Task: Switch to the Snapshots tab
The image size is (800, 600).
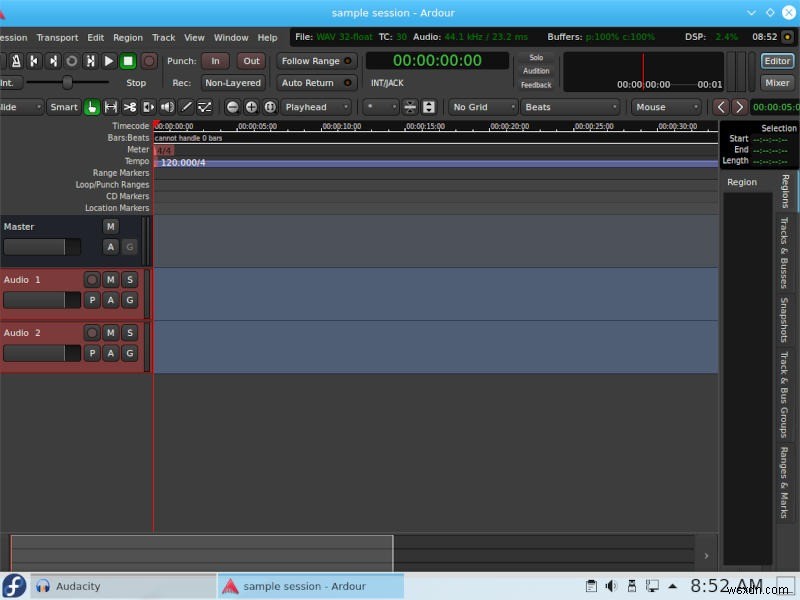Action: coord(785,320)
